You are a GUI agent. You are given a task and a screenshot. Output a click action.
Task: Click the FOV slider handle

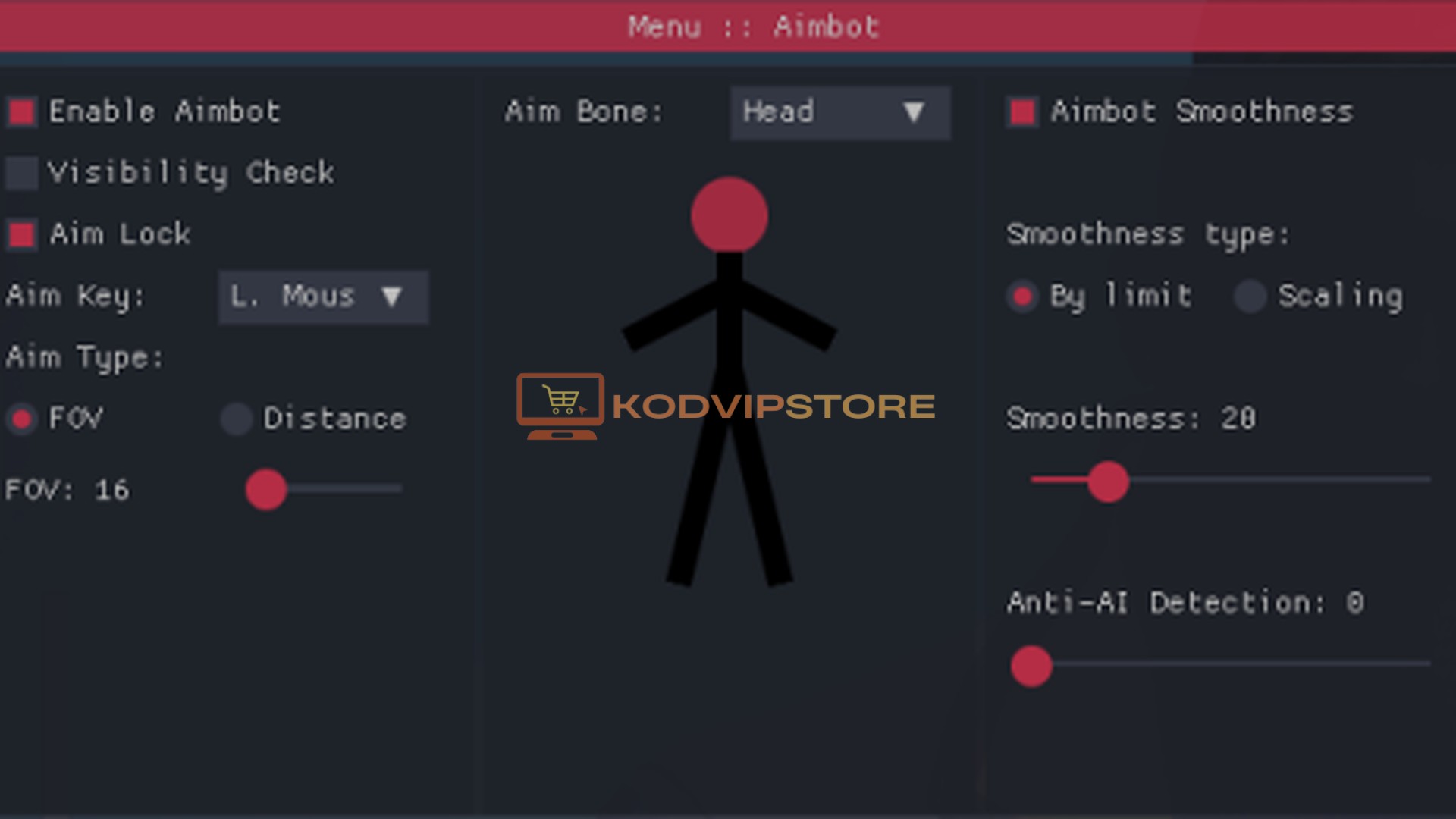(x=265, y=491)
